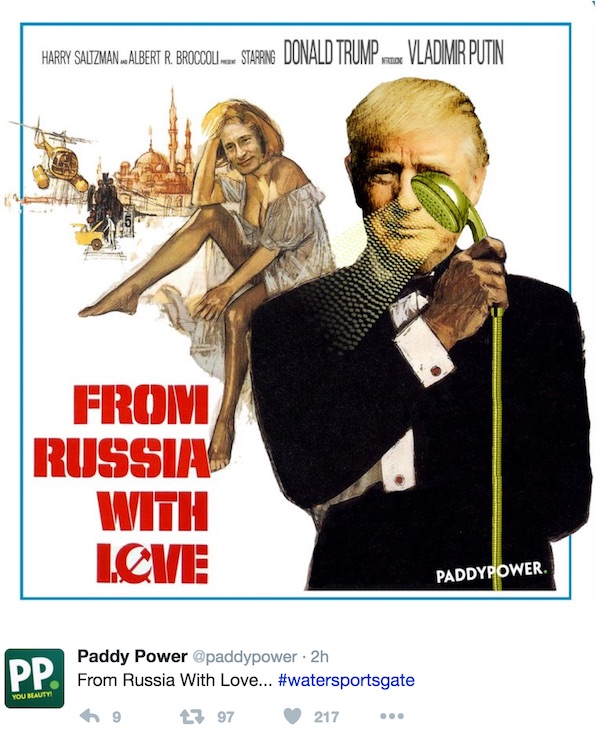
Task: Select the tweet text From Russia With Love
Action: coord(175,680)
